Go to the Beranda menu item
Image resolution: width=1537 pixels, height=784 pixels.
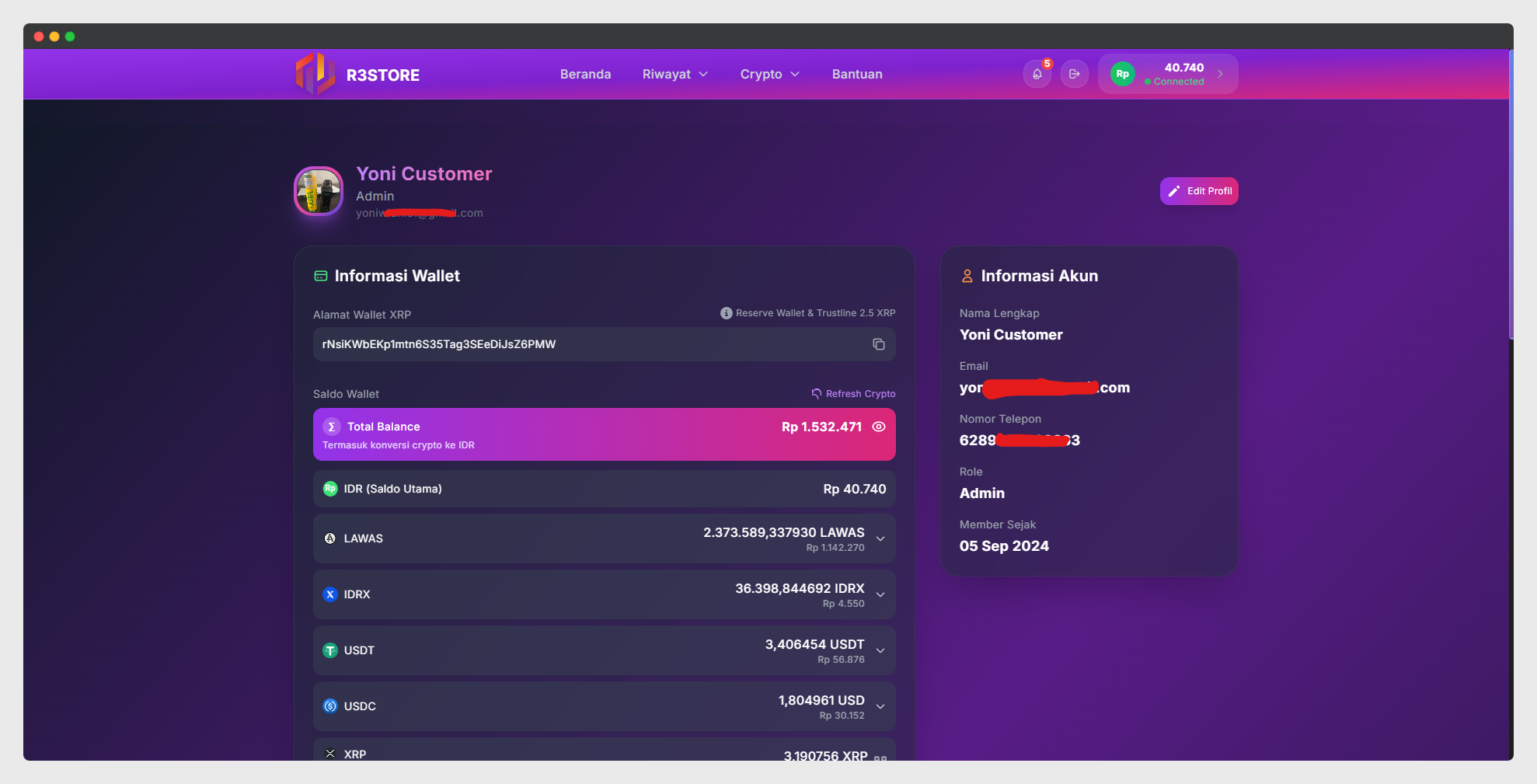585,74
